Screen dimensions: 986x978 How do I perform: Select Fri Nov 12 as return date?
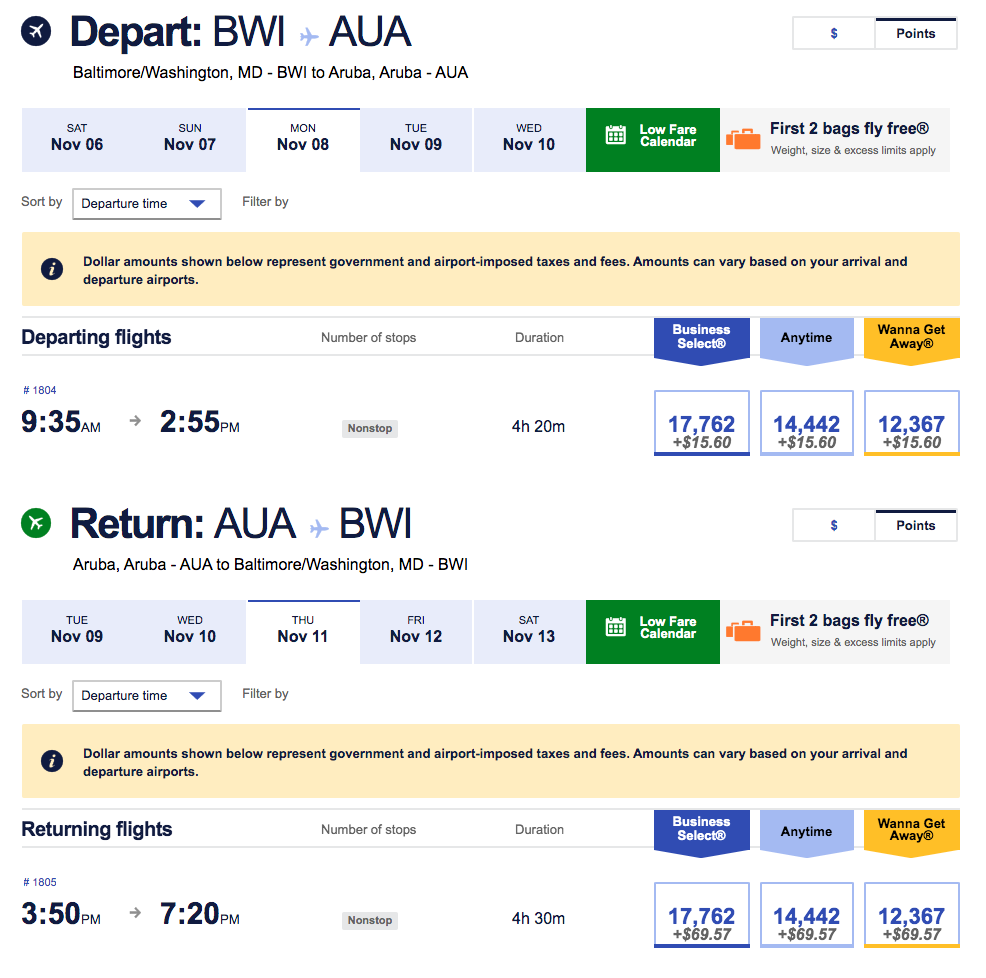(416, 632)
